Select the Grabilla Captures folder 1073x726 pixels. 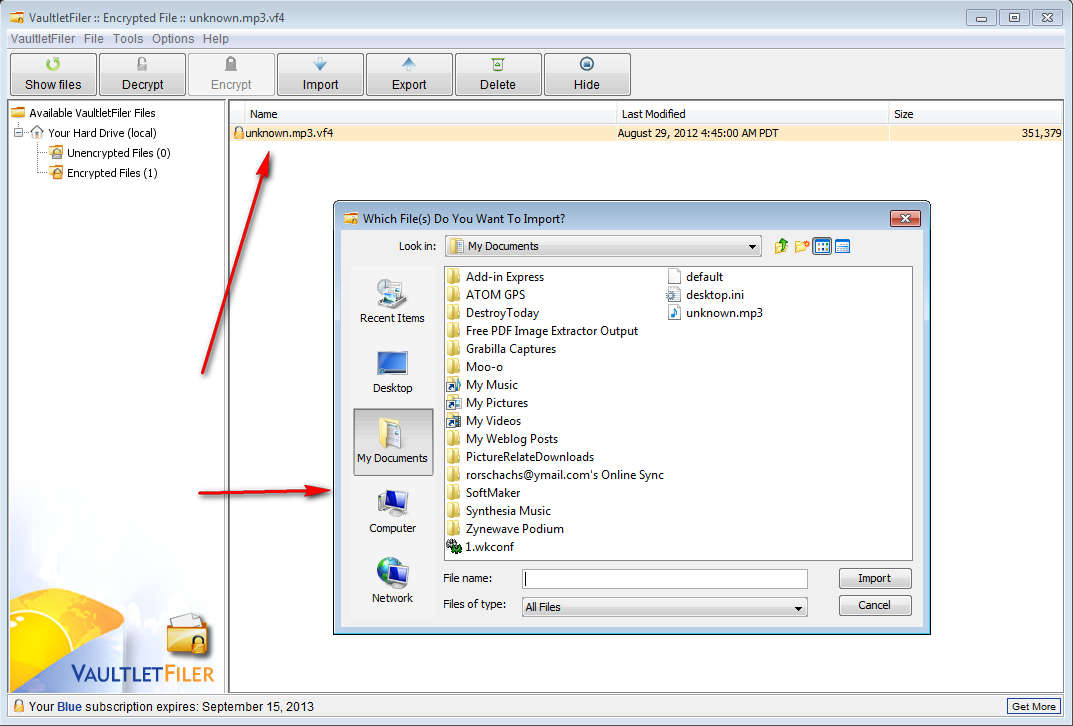[502, 349]
